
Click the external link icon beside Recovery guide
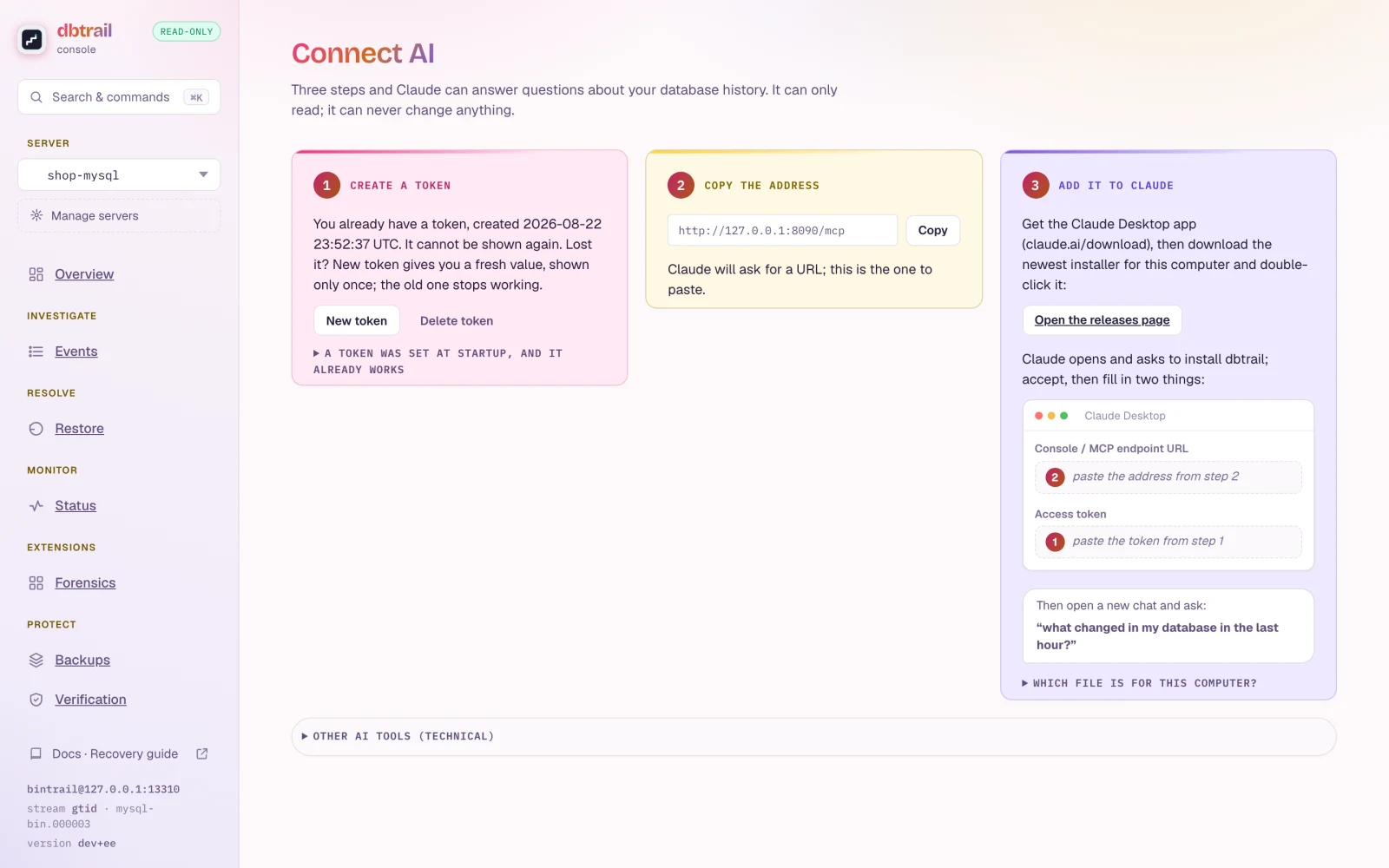tap(202, 753)
